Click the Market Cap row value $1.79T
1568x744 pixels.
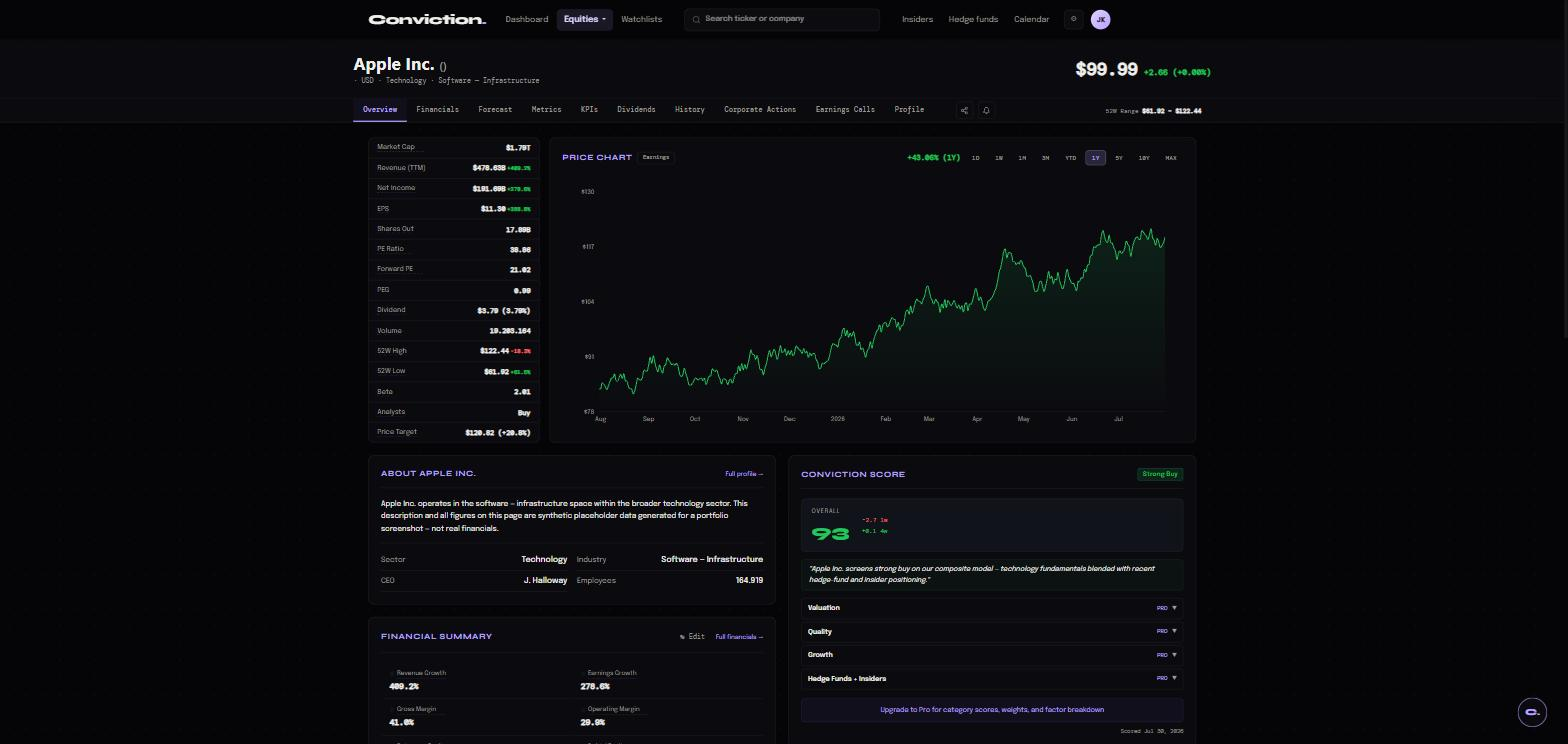[x=518, y=148]
